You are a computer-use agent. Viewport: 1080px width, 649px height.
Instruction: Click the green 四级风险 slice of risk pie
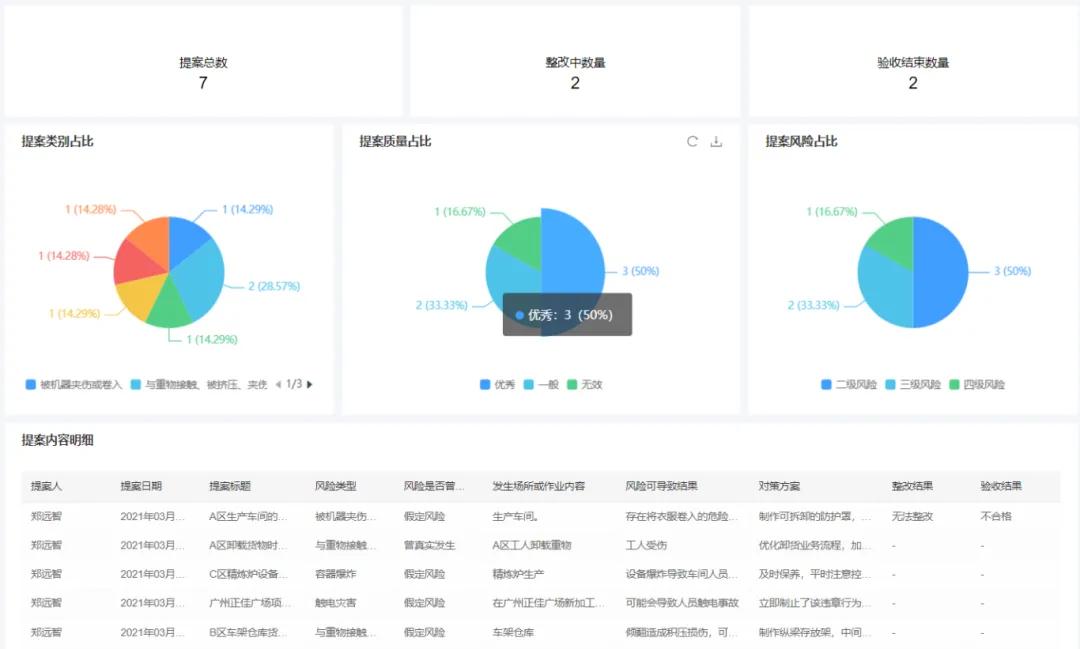[894, 241]
